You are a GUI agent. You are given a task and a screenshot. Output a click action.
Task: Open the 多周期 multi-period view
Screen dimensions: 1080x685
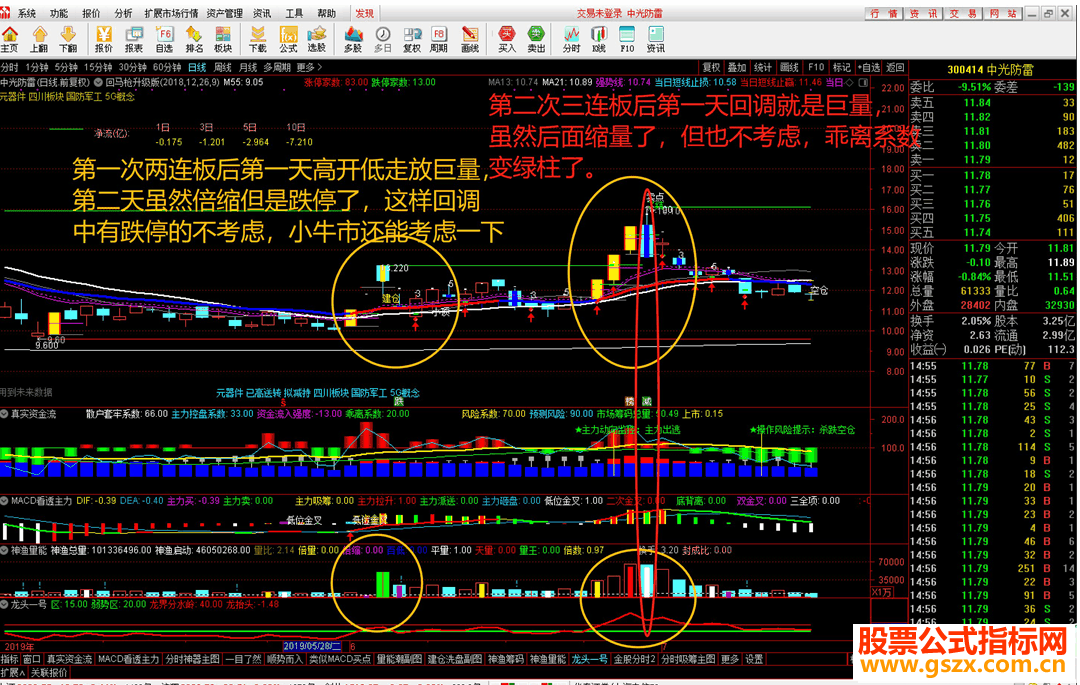point(277,67)
